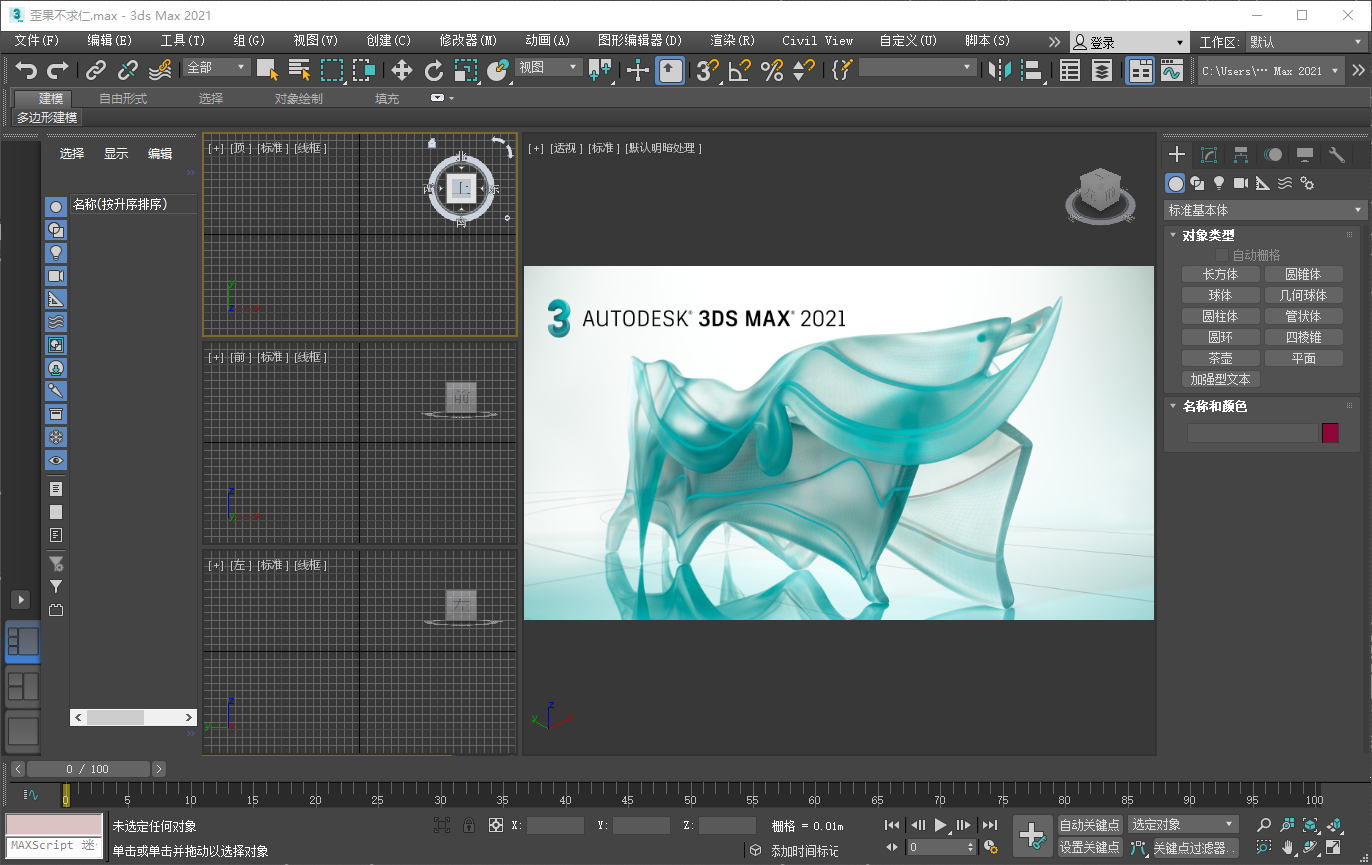Create a 长方体 box primitive

click(x=1220, y=274)
